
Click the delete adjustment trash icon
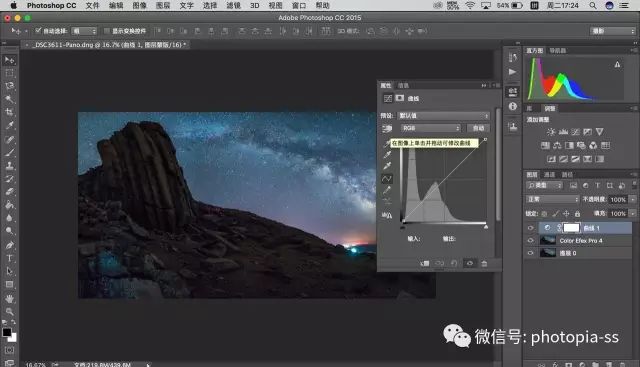click(484, 263)
